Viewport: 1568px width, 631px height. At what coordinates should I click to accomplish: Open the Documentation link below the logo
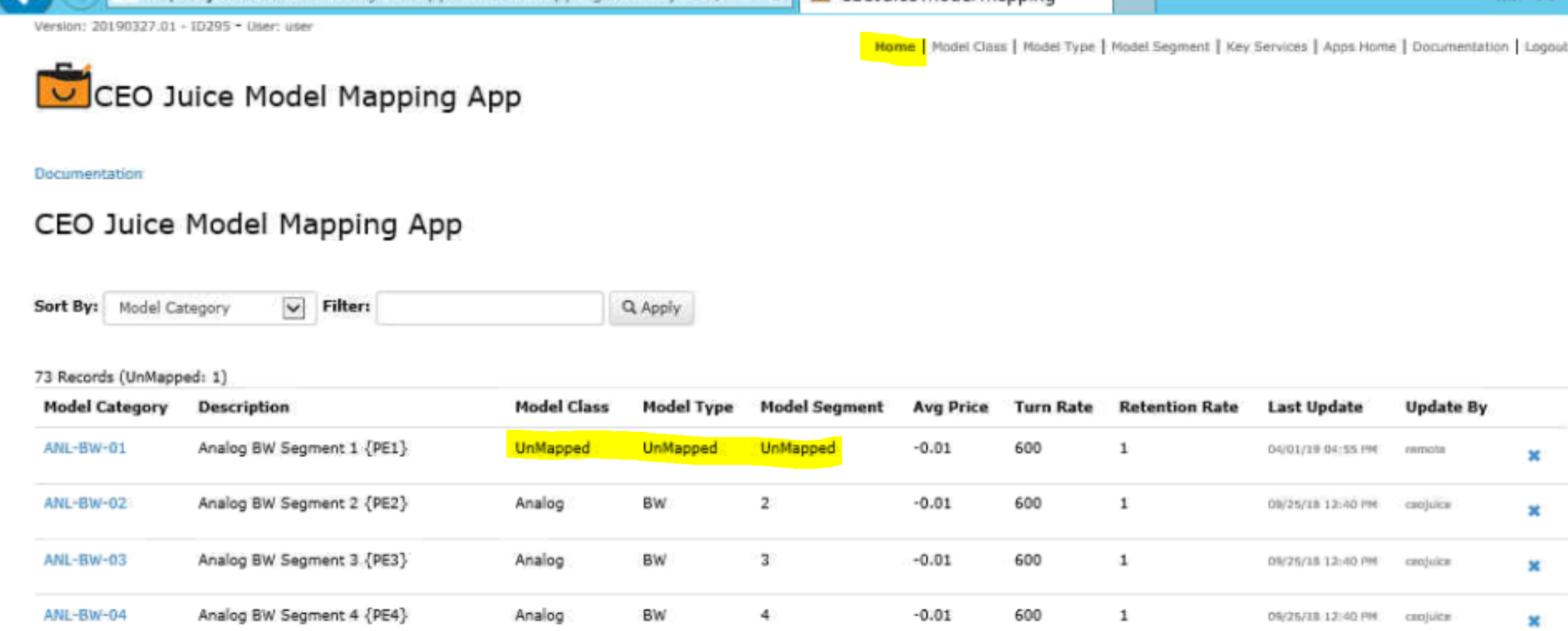pos(88,174)
